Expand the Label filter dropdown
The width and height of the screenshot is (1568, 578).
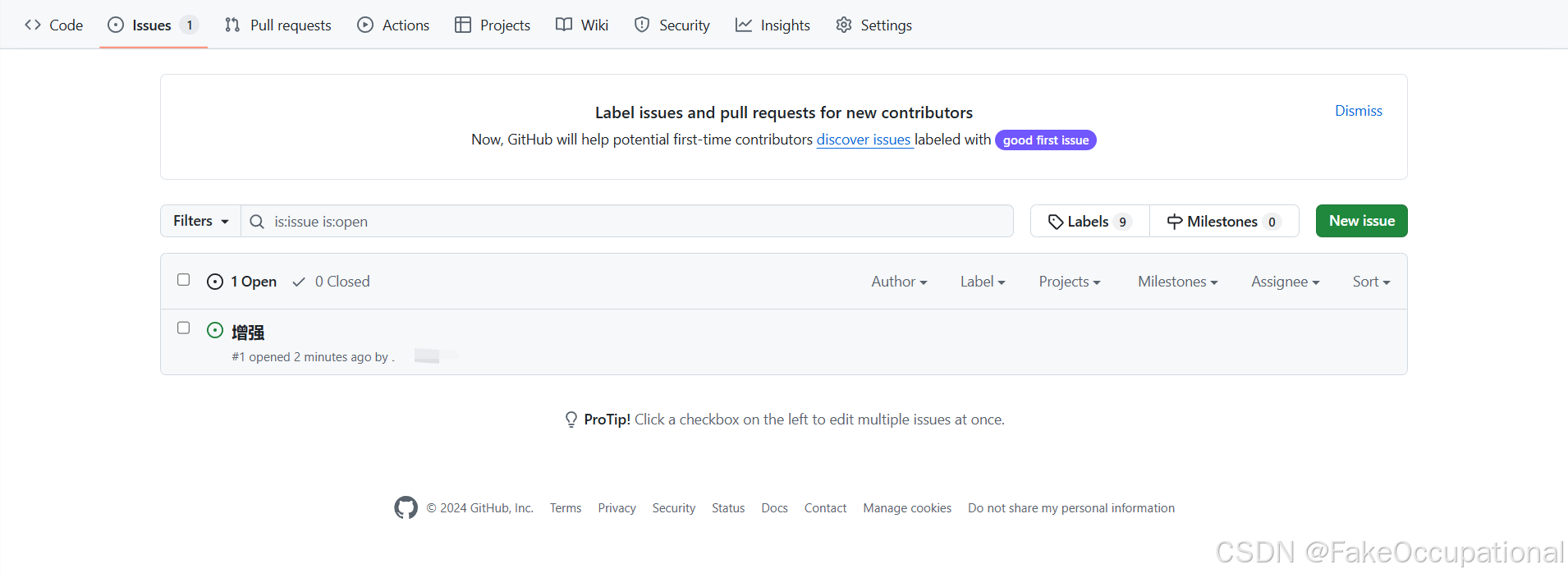coord(983,282)
